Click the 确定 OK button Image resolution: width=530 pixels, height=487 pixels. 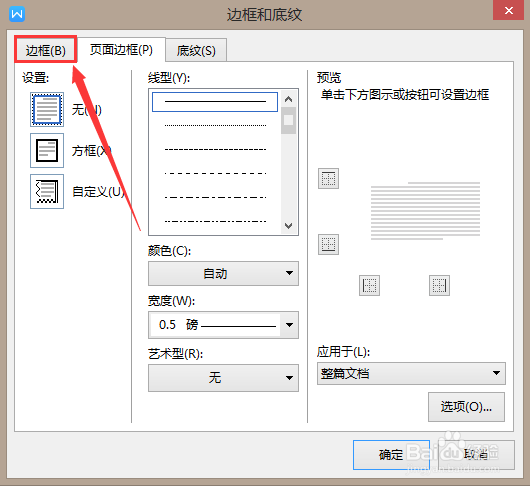(x=391, y=455)
